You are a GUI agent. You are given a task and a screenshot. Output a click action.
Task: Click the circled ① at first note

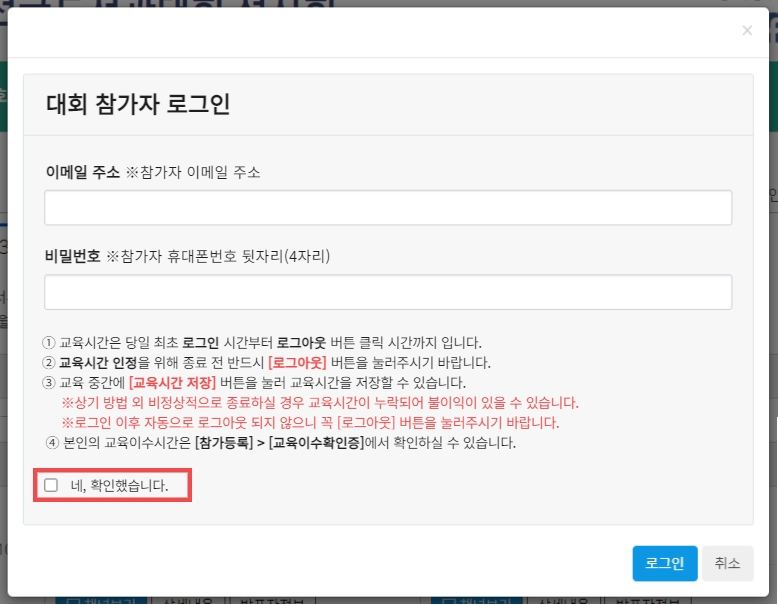(x=50, y=342)
